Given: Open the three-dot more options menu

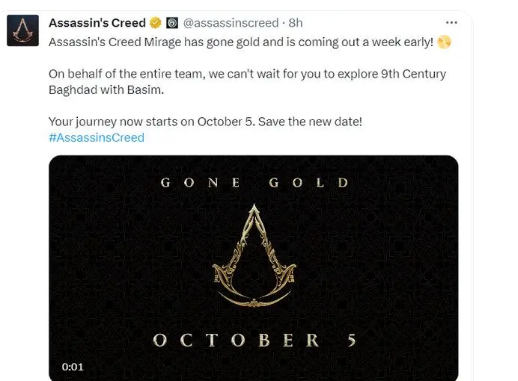Looking at the screenshot, I should (451, 23).
